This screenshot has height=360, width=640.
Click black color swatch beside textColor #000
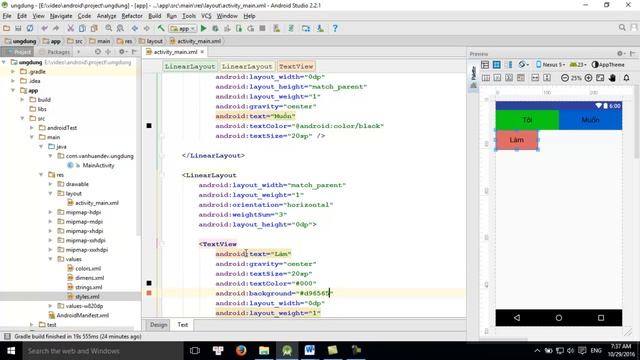click(149, 283)
